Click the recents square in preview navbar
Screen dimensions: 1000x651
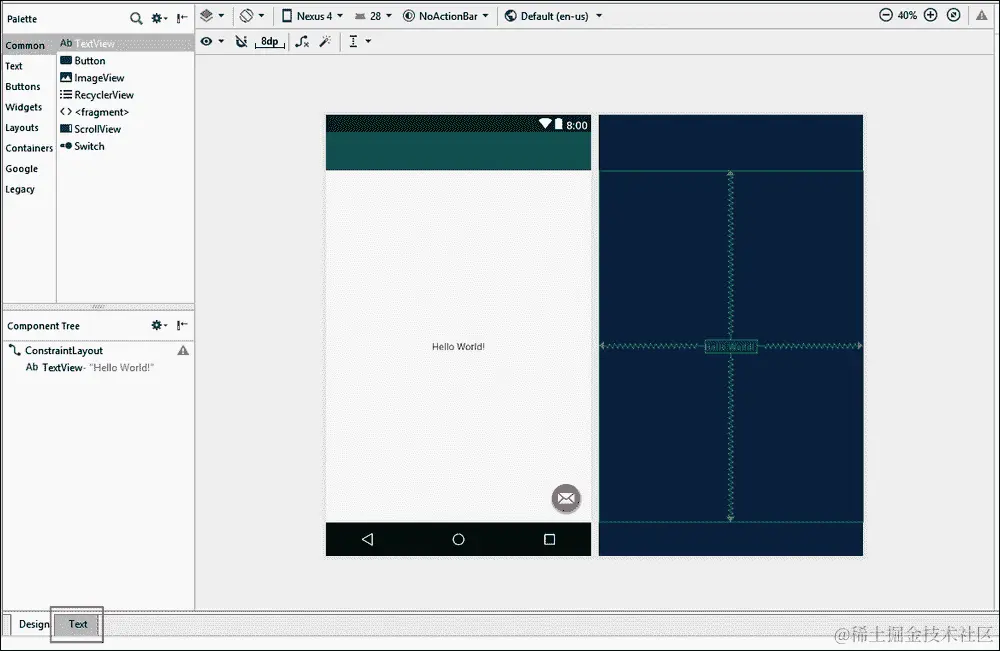pyautogui.click(x=549, y=539)
